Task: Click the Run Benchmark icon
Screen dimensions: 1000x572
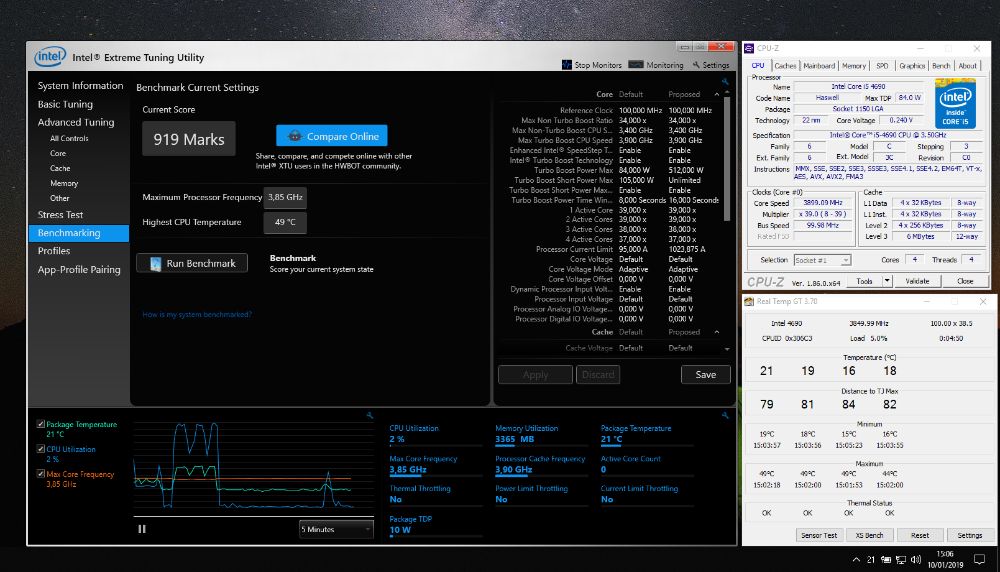Action: pyautogui.click(x=155, y=263)
